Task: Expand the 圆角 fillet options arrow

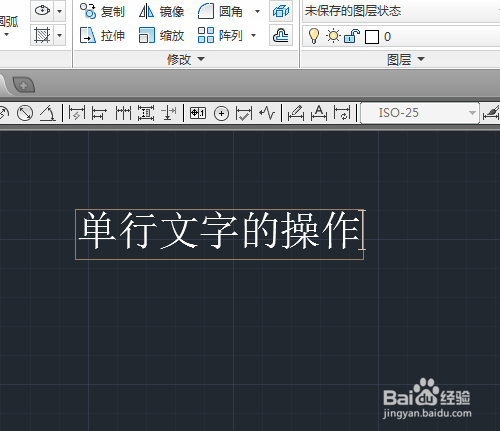Action: click(257, 11)
